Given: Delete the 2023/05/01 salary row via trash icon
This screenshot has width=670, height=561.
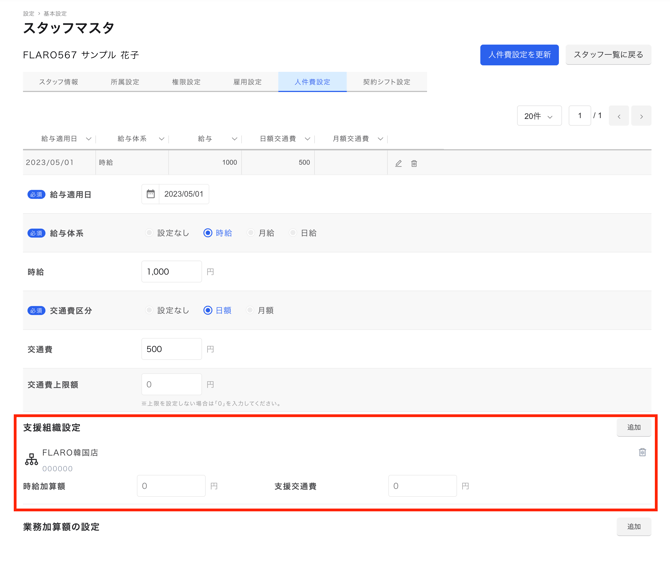Looking at the screenshot, I should (x=414, y=163).
